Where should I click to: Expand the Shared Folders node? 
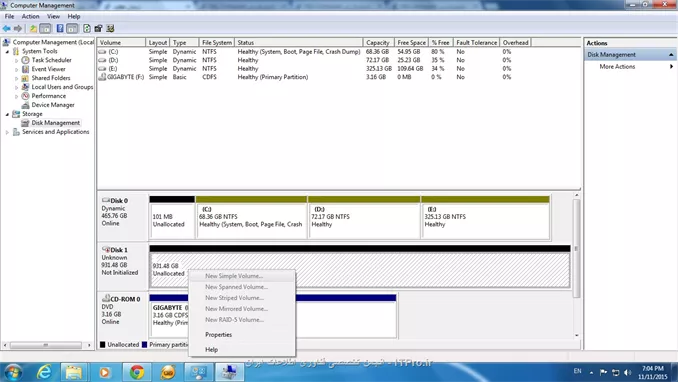coord(17,78)
